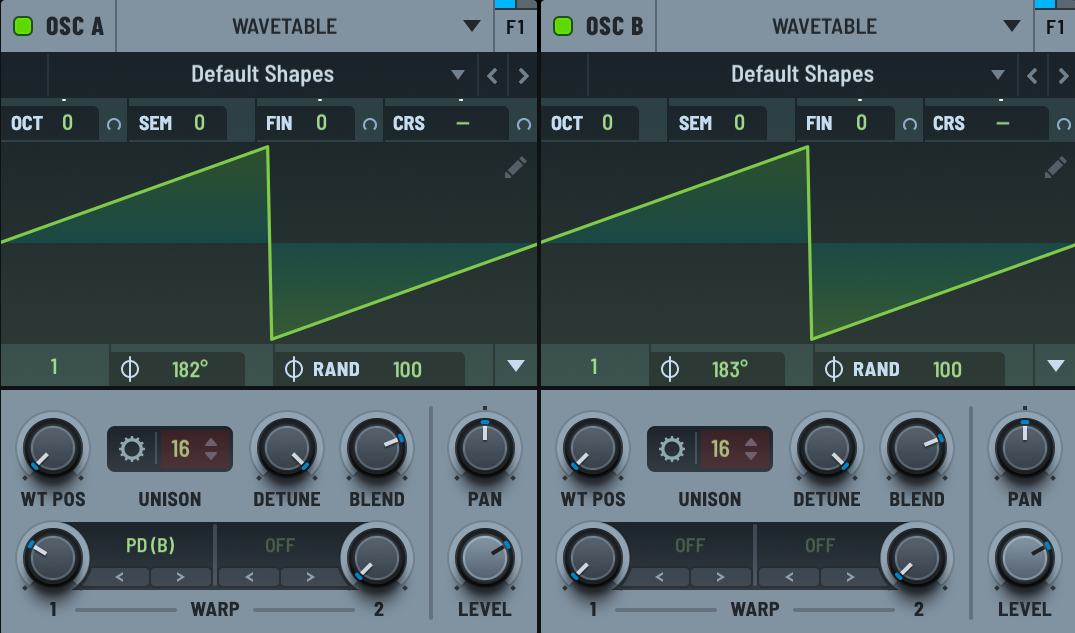The height and width of the screenshot is (633, 1075).
Task: Click OSC A OCT value field
Action: 49,123
